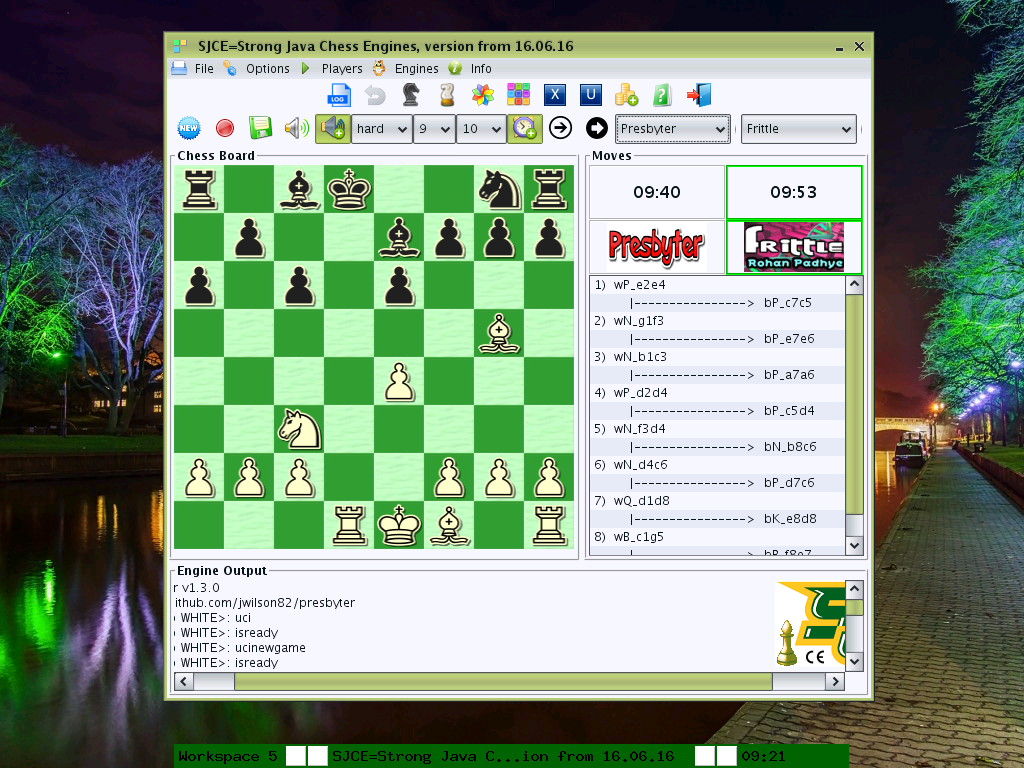Toggle the clock-add timer option

[x=524, y=128]
